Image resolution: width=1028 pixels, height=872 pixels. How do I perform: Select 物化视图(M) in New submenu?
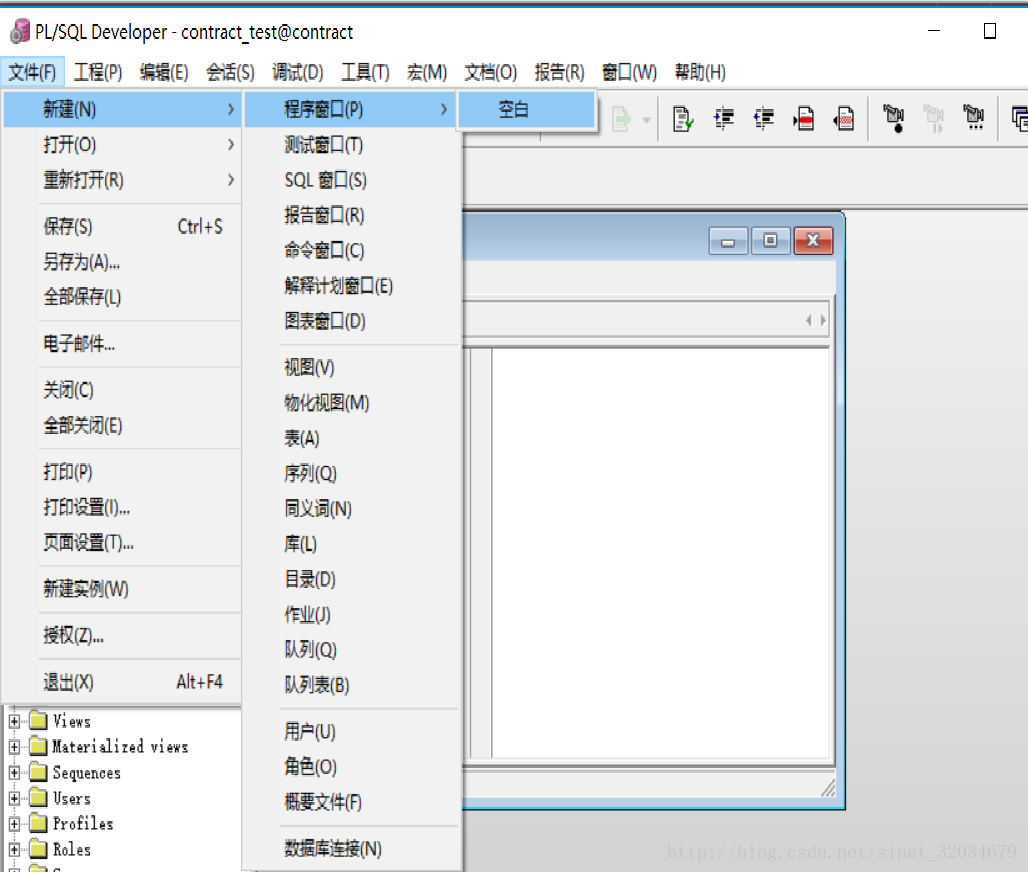[x=351, y=403]
